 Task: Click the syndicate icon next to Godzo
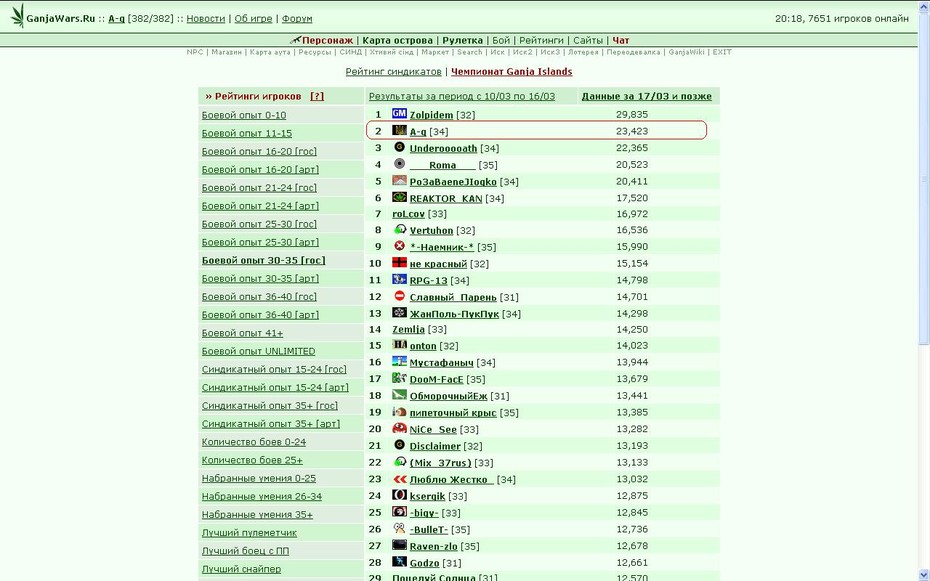tap(399, 561)
